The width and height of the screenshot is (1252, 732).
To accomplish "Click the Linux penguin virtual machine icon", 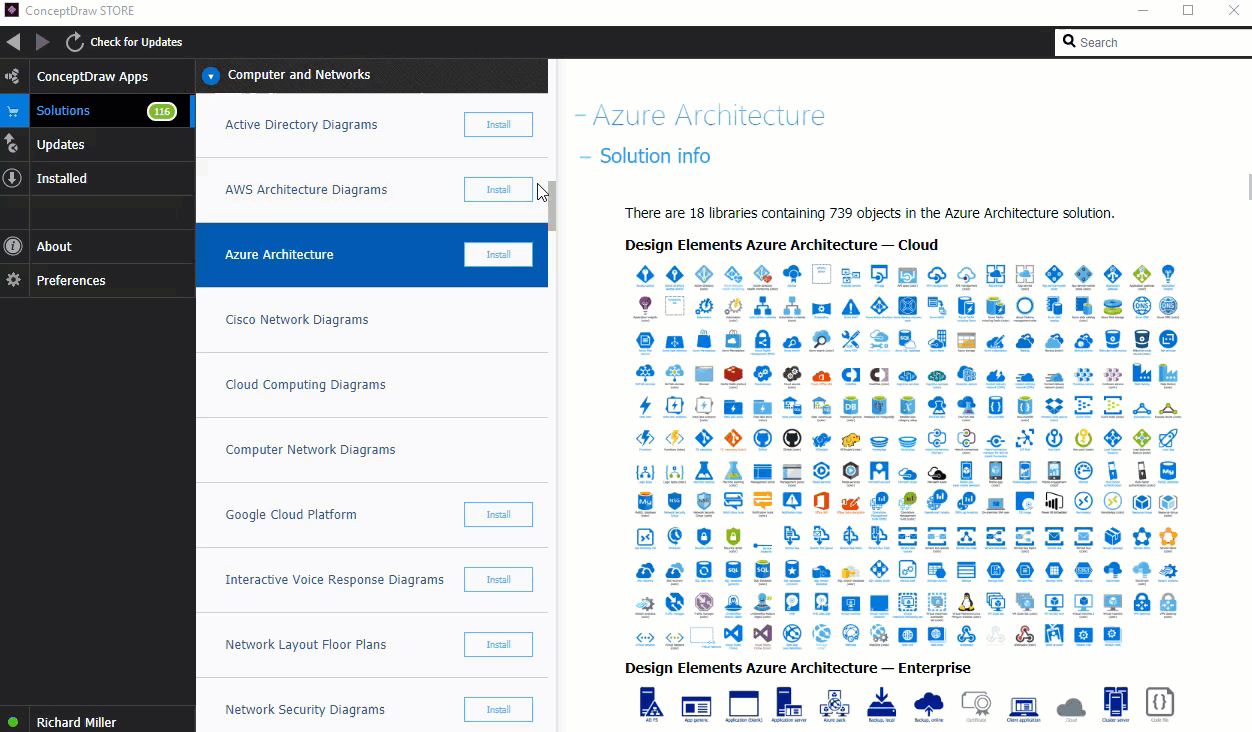I will click(x=966, y=604).
